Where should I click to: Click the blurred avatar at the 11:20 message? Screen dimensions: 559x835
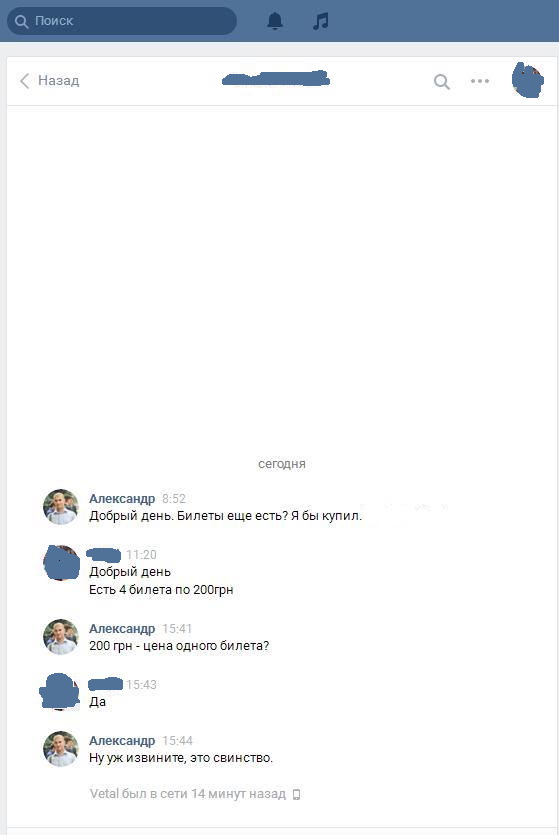(x=61, y=563)
